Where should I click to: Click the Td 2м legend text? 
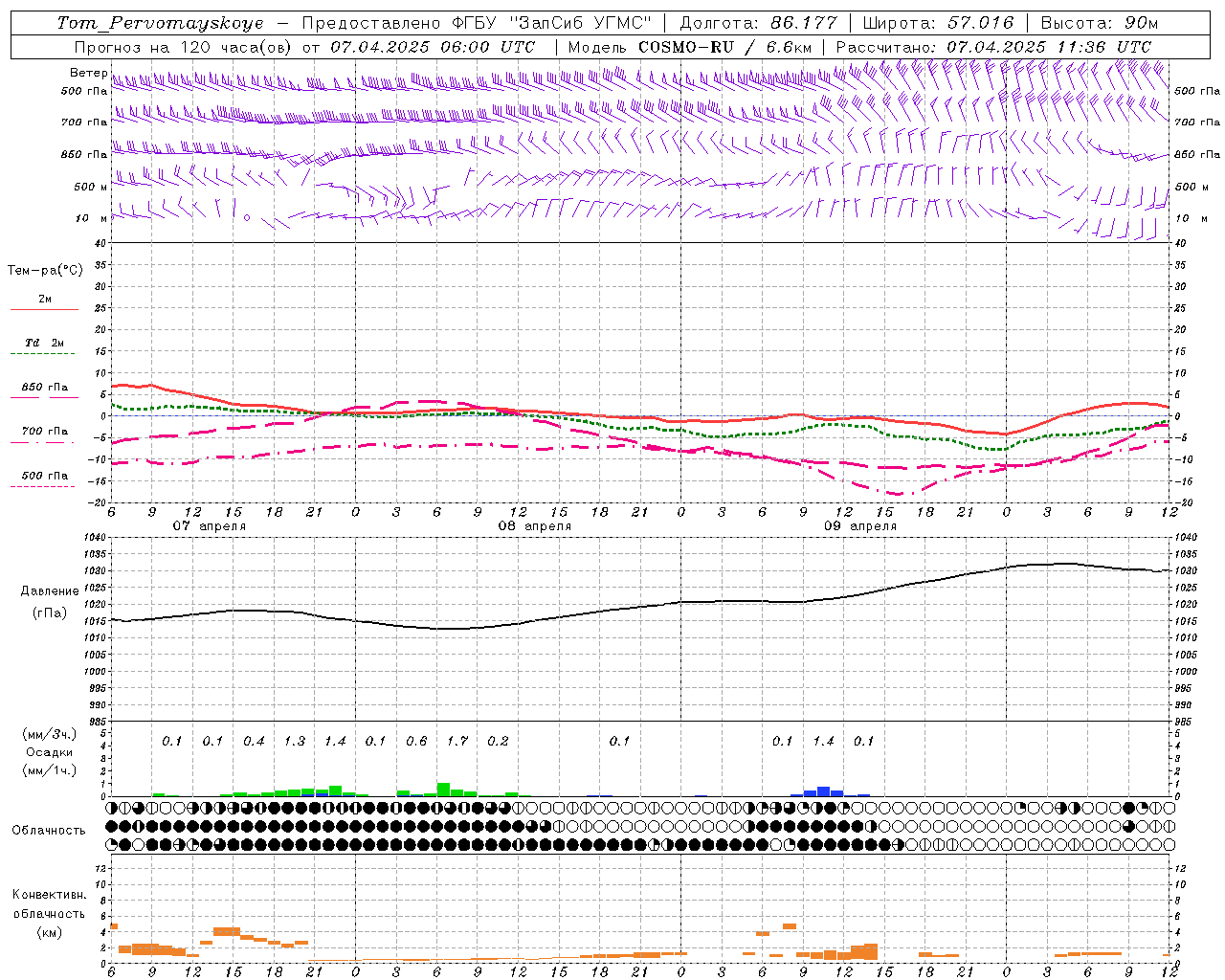(45, 343)
